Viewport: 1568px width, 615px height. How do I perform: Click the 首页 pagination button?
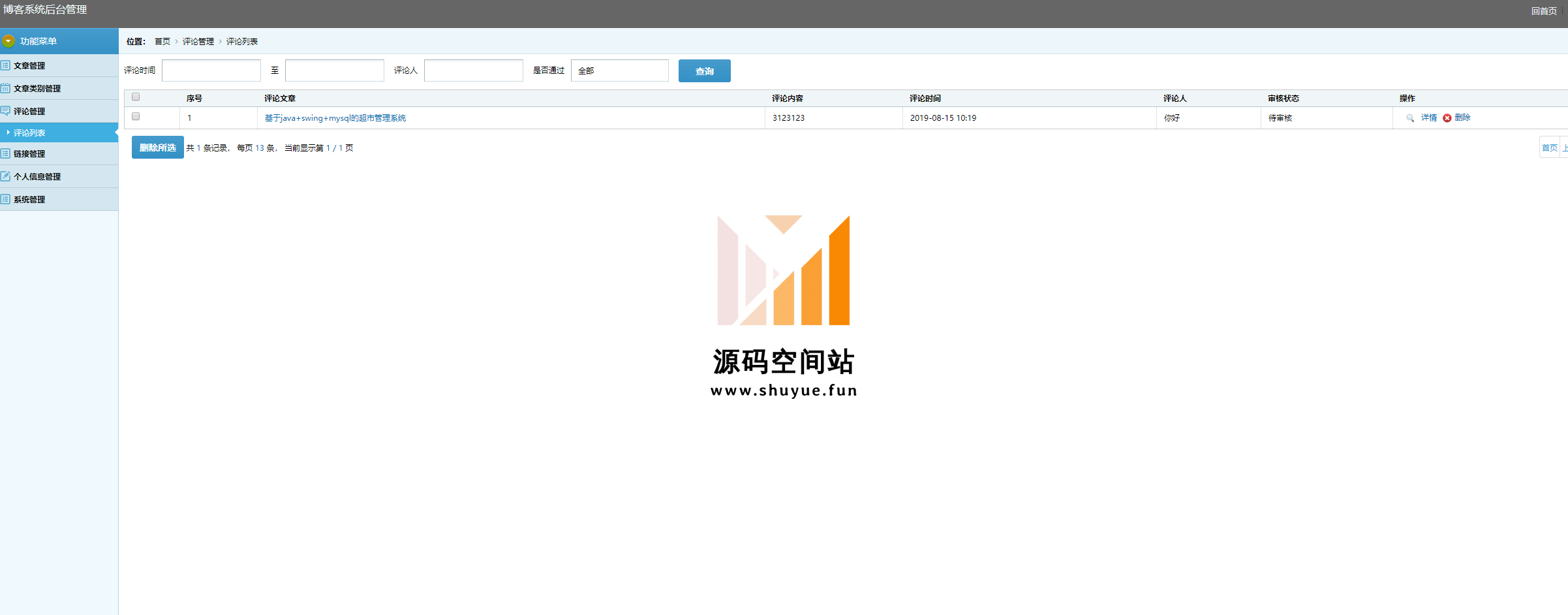pyautogui.click(x=1550, y=148)
